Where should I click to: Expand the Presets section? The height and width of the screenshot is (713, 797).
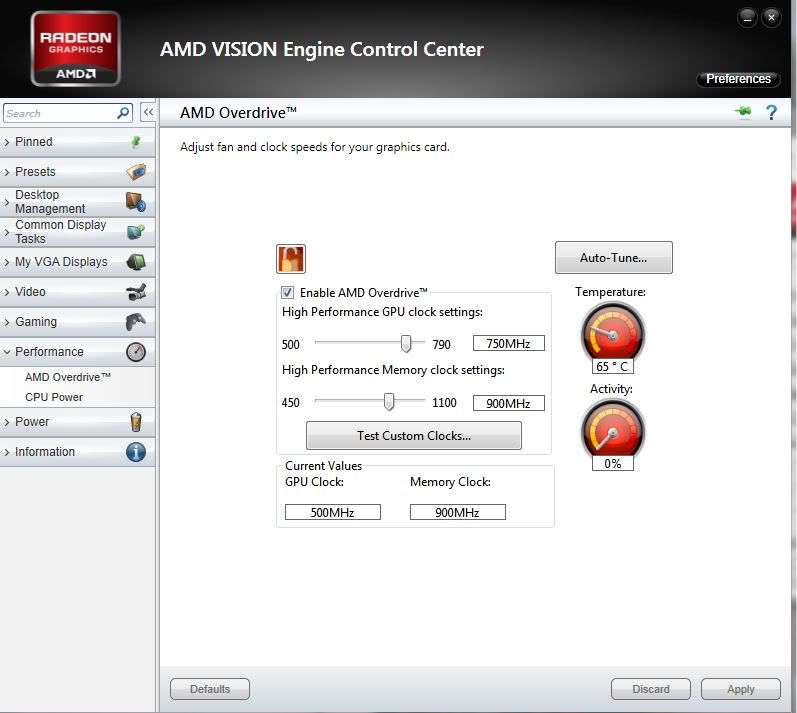78,172
